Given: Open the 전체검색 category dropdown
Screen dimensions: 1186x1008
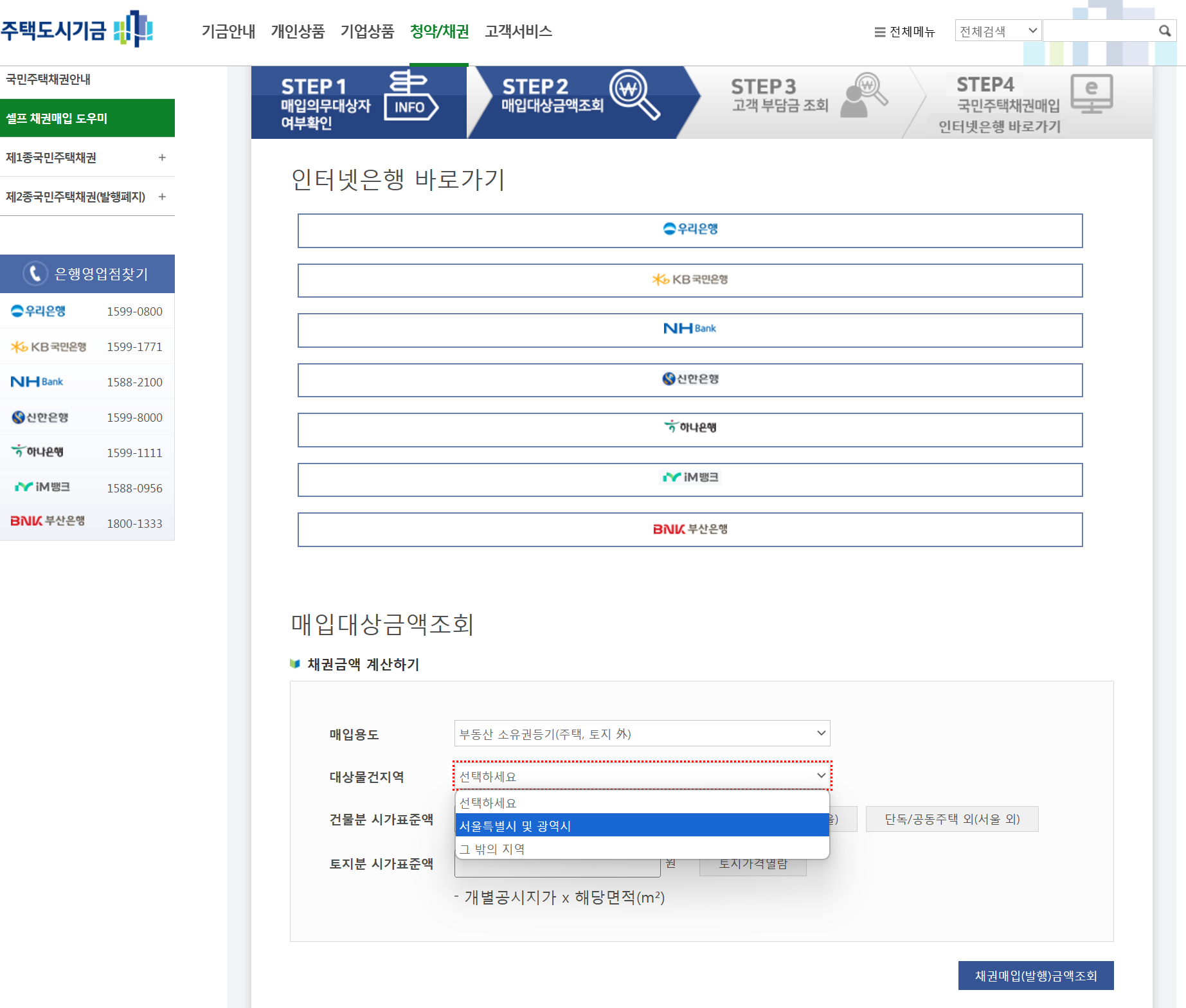Looking at the screenshot, I should 998,31.
